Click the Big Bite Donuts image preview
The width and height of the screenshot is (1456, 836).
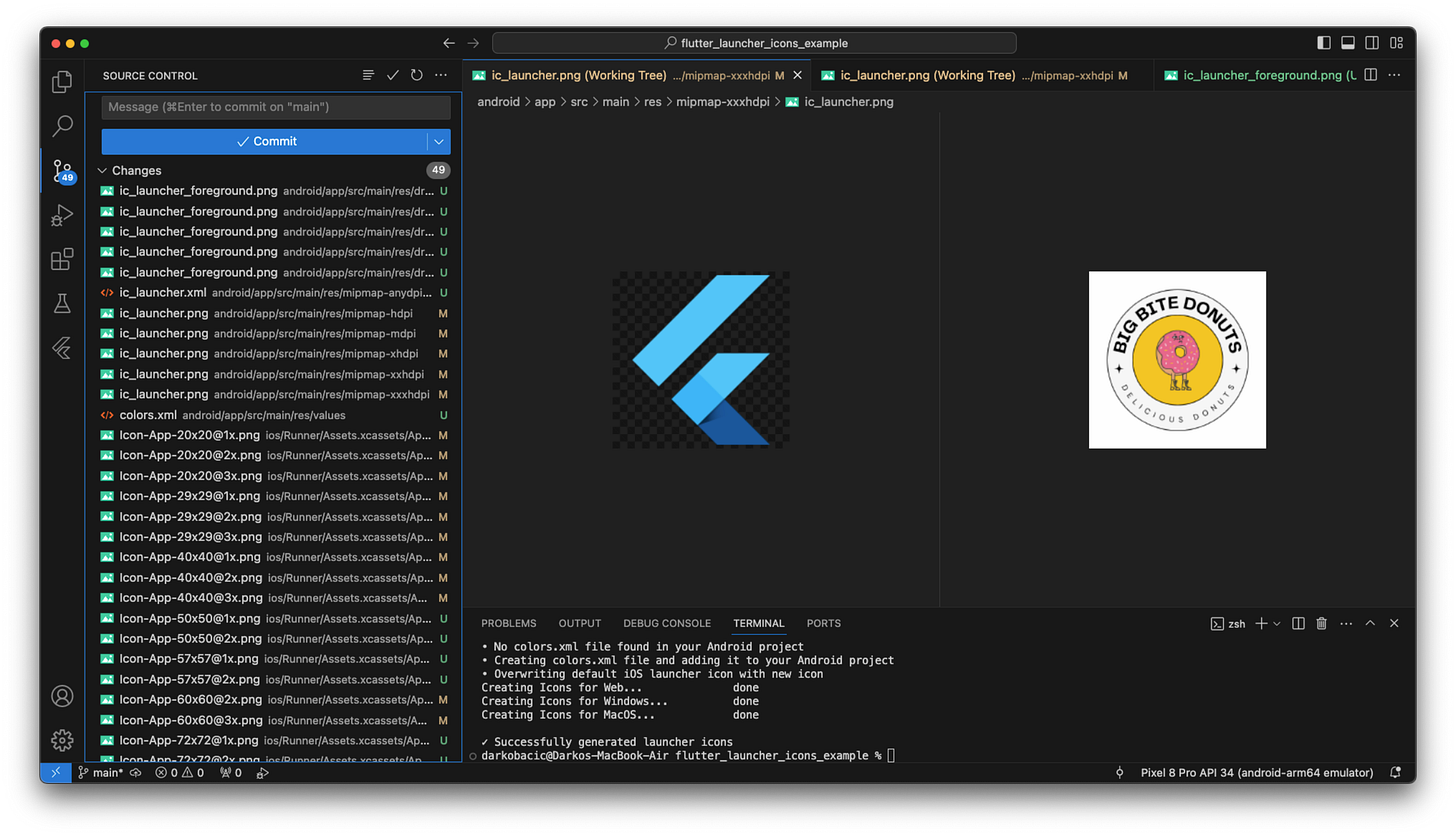(x=1177, y=360)
